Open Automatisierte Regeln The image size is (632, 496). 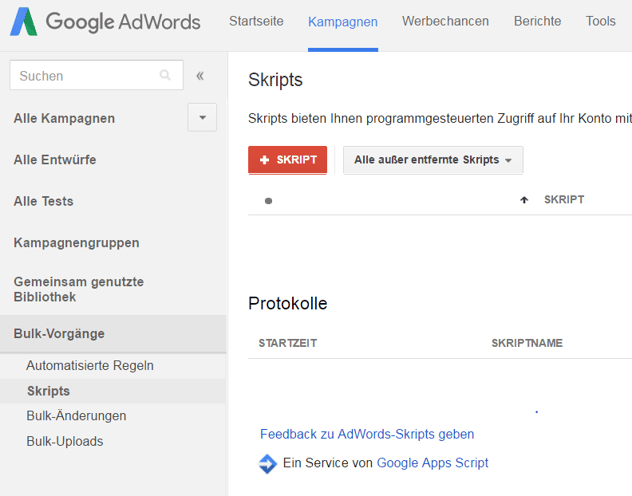pos(89,365)
